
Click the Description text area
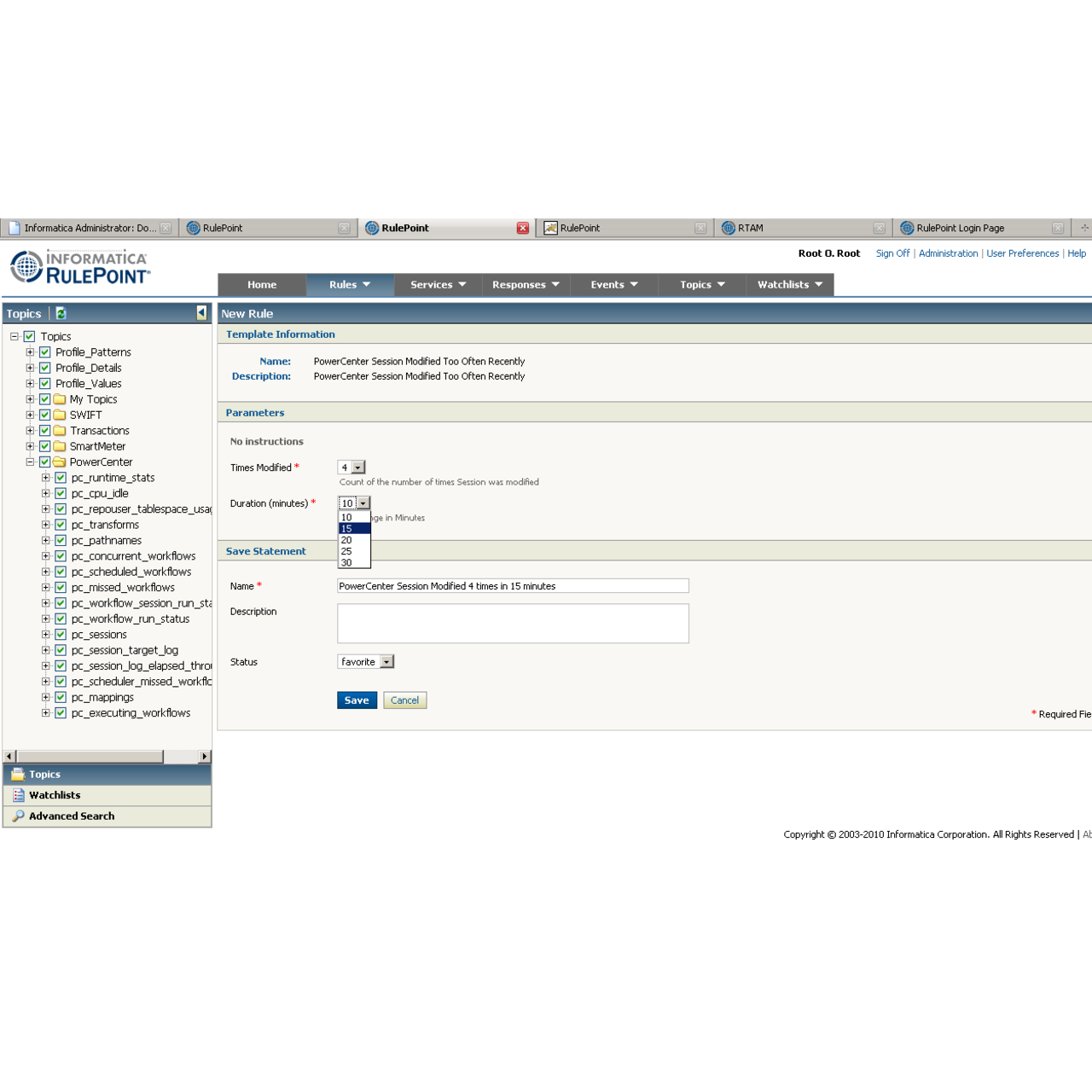click(x=513, y=624)
